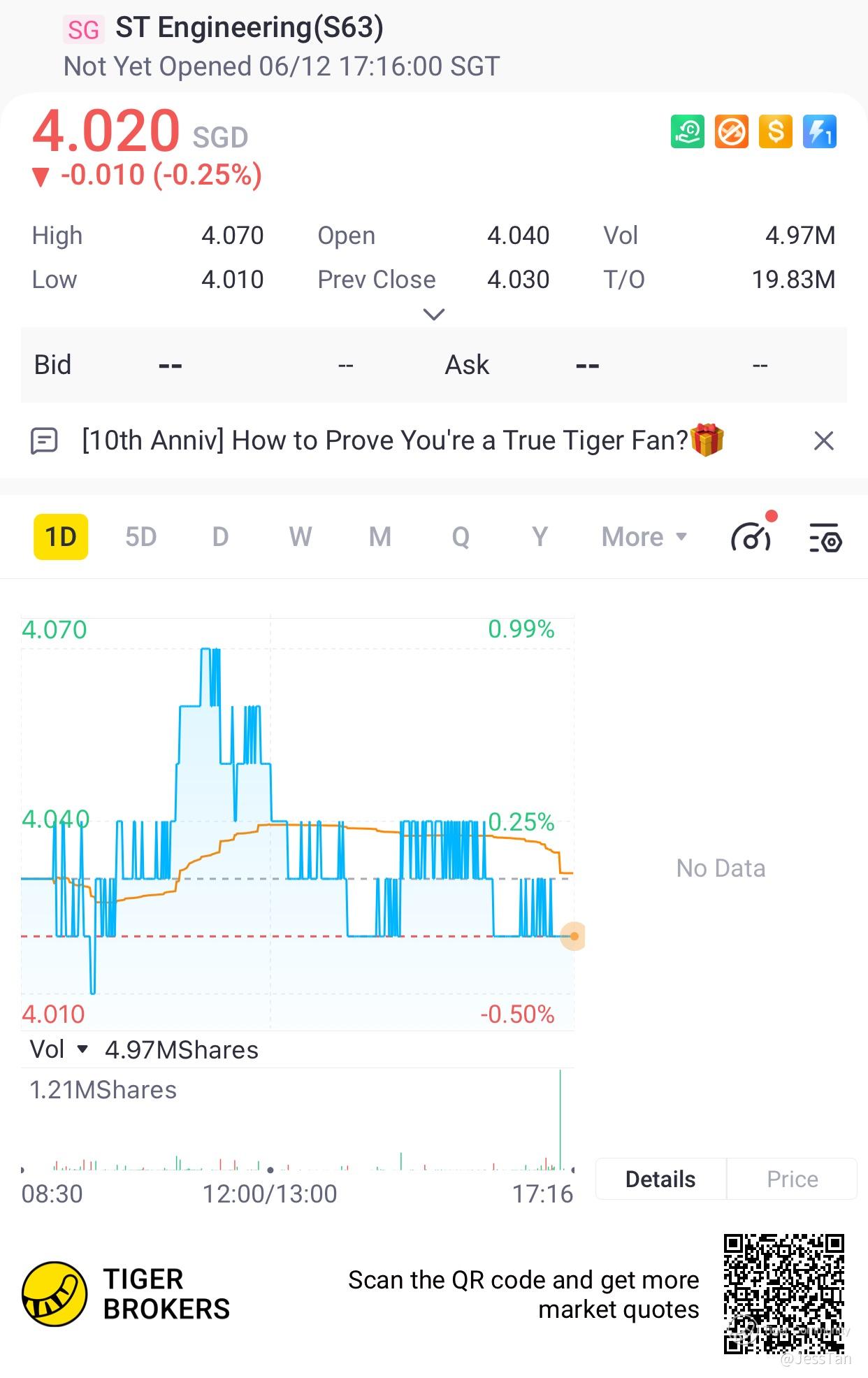Switch to the W weekly tab
This screenshot has height=1378, width=868.
pyautogui.click(x=300, y=537)
